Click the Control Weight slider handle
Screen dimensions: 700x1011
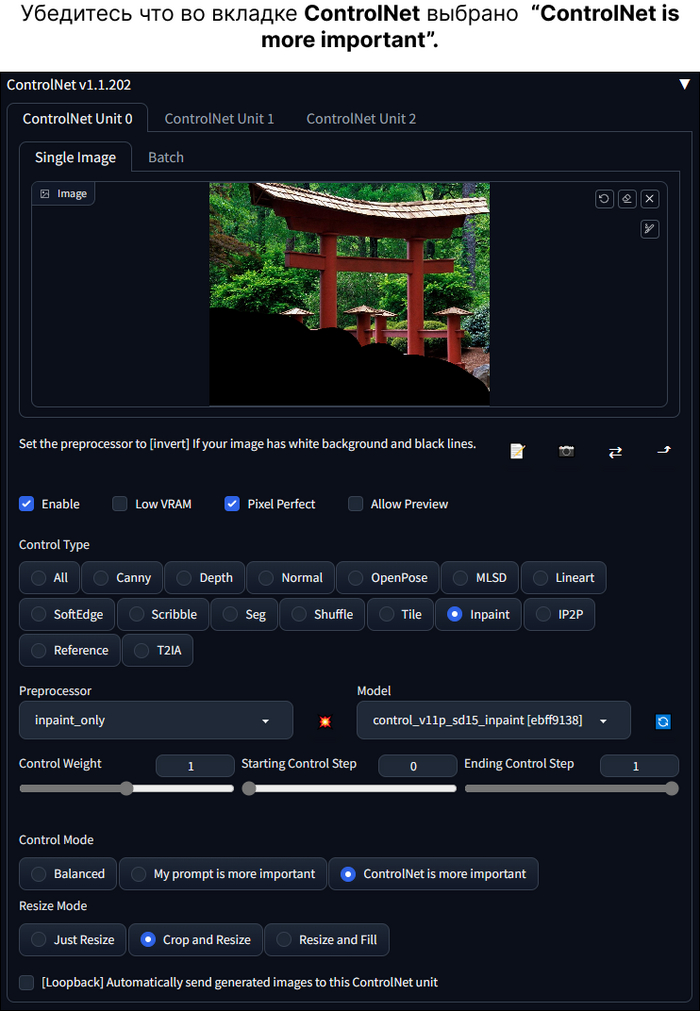(x=126, y=788)
